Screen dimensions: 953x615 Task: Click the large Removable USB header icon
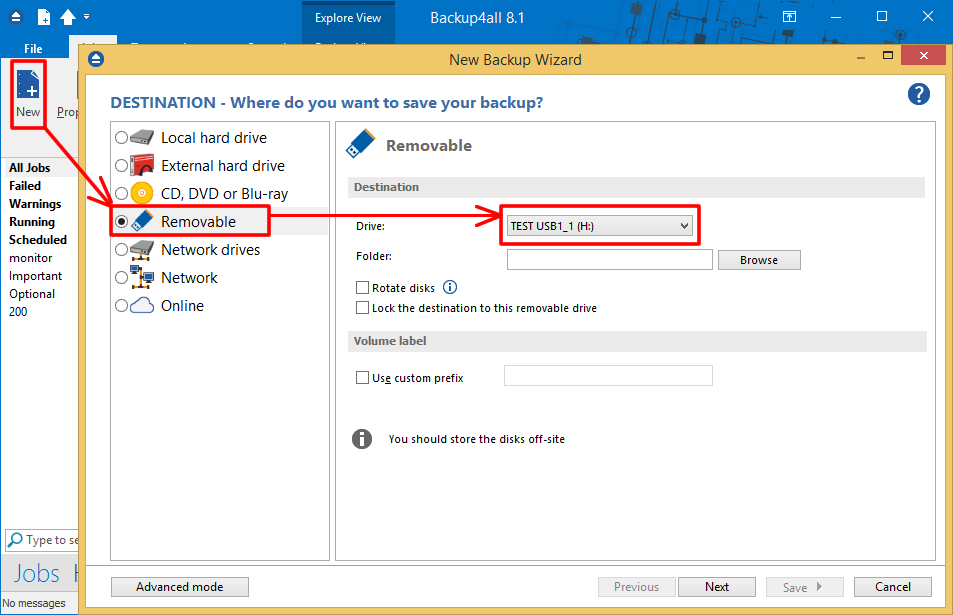tap(361, 144)
